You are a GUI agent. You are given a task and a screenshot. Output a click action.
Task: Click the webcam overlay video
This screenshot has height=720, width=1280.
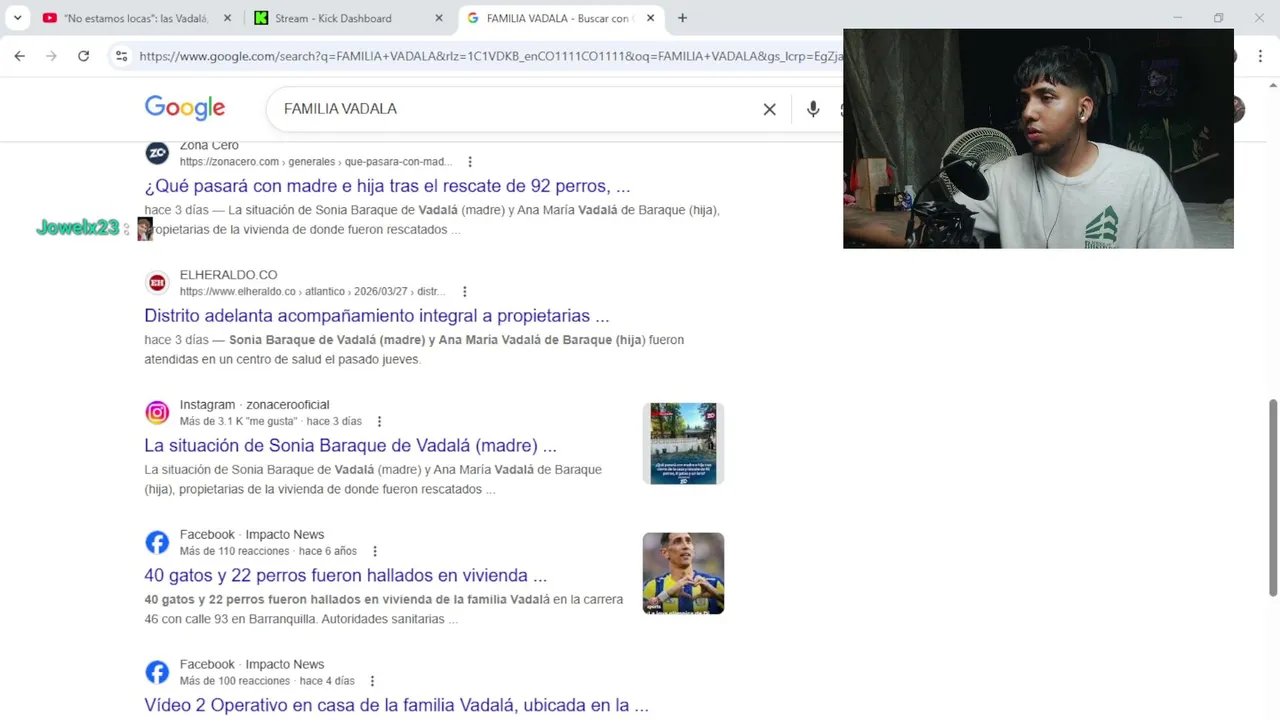tap(1038, 138)
